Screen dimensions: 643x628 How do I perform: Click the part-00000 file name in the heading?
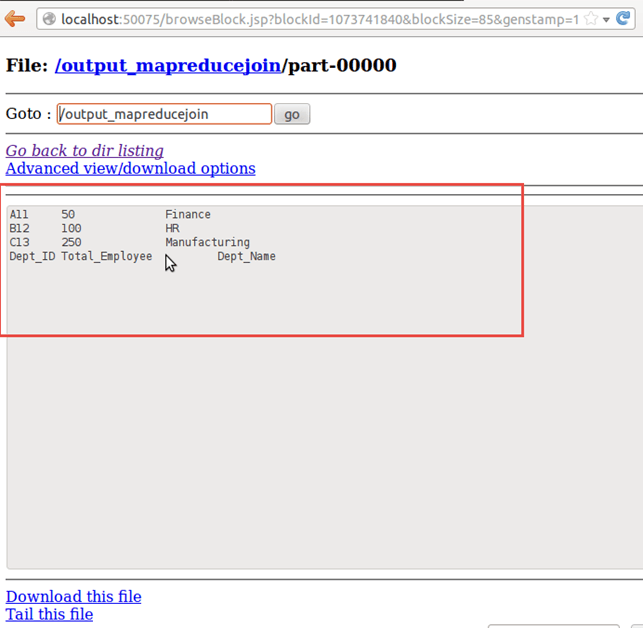pyautogui.click(x=342, y=66)
